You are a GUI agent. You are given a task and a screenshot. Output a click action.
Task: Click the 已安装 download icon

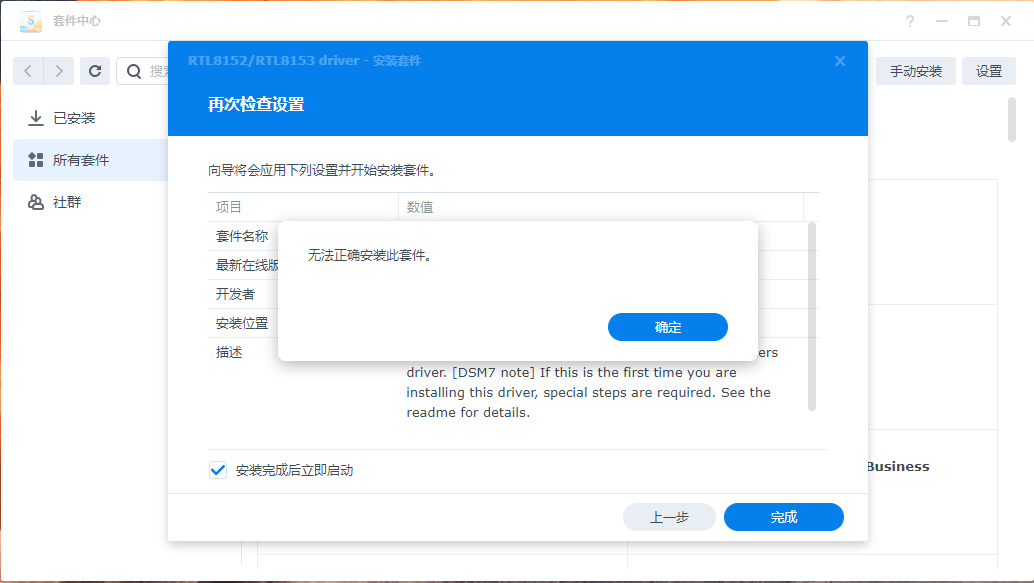36,118
